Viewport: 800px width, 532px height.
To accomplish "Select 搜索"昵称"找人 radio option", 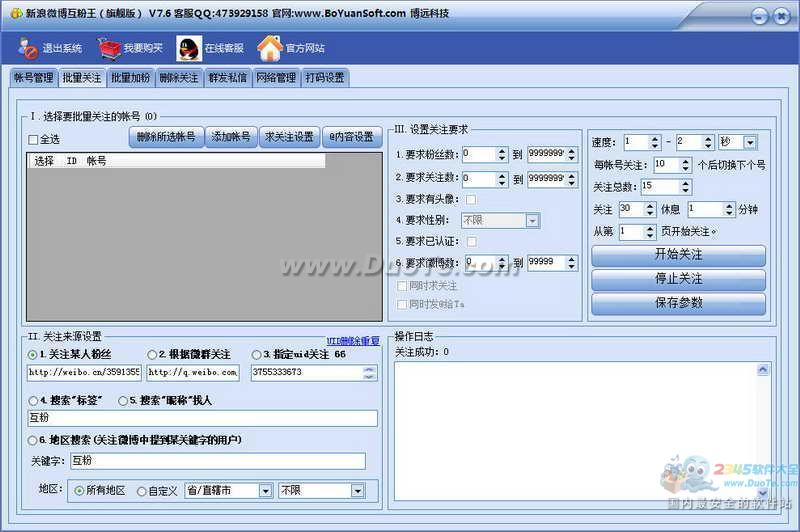I will click(123, 401).
